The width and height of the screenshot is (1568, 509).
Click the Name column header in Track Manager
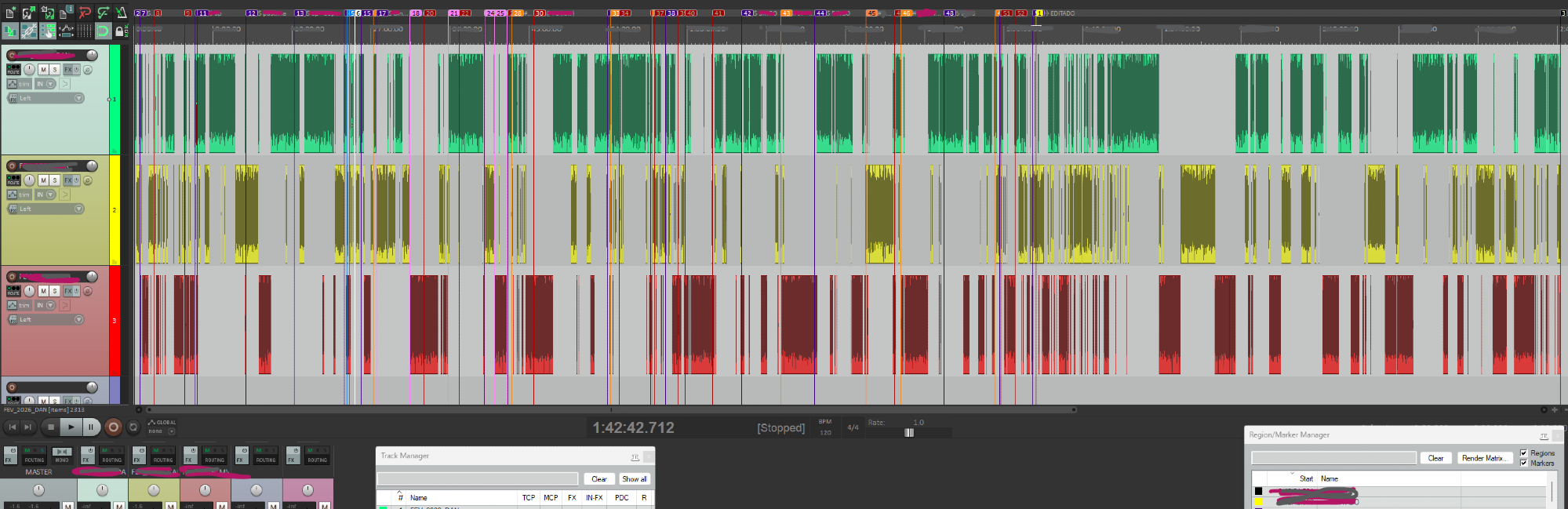(x=419, y=498)
